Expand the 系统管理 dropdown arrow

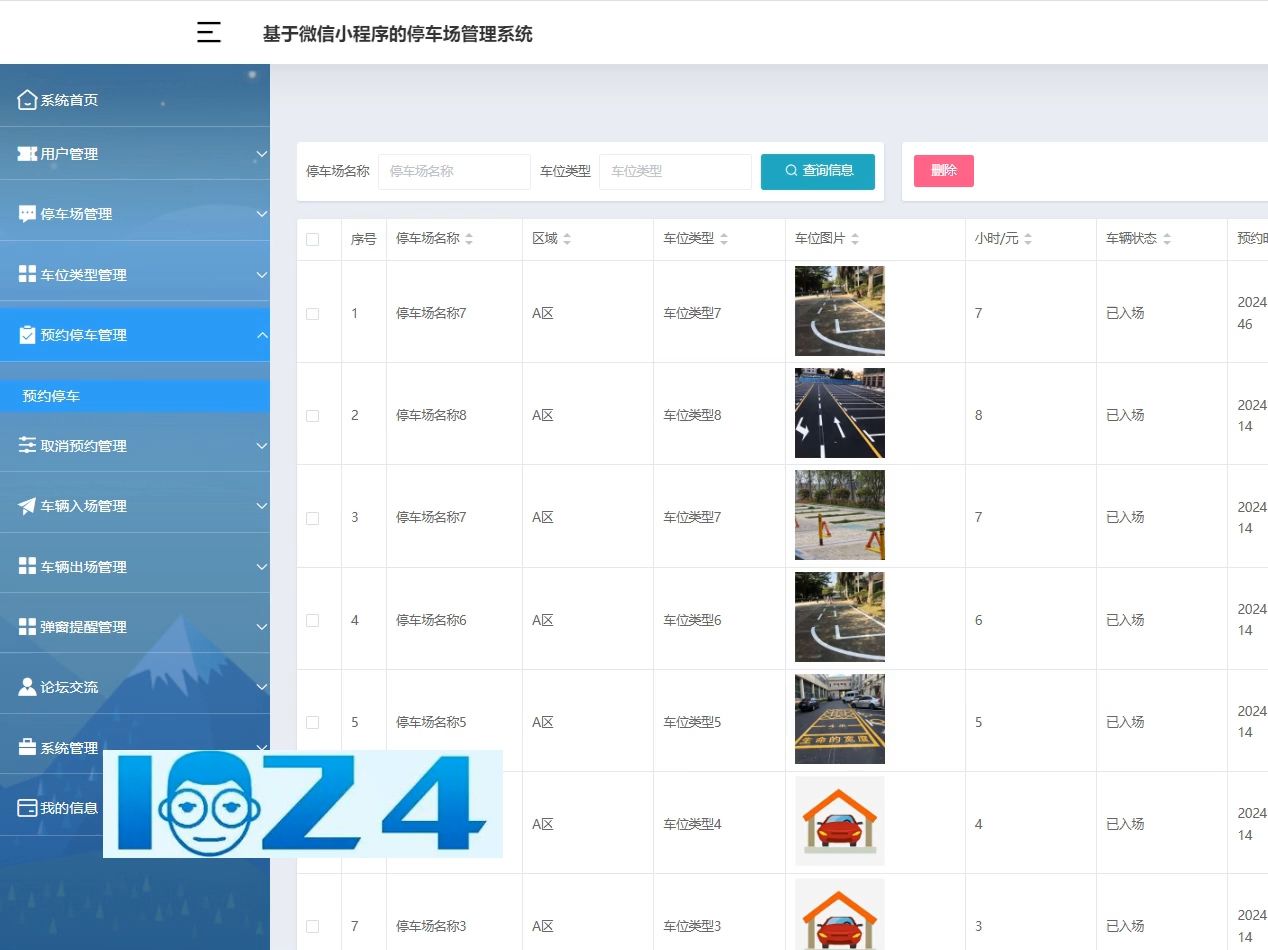(263, 747)
